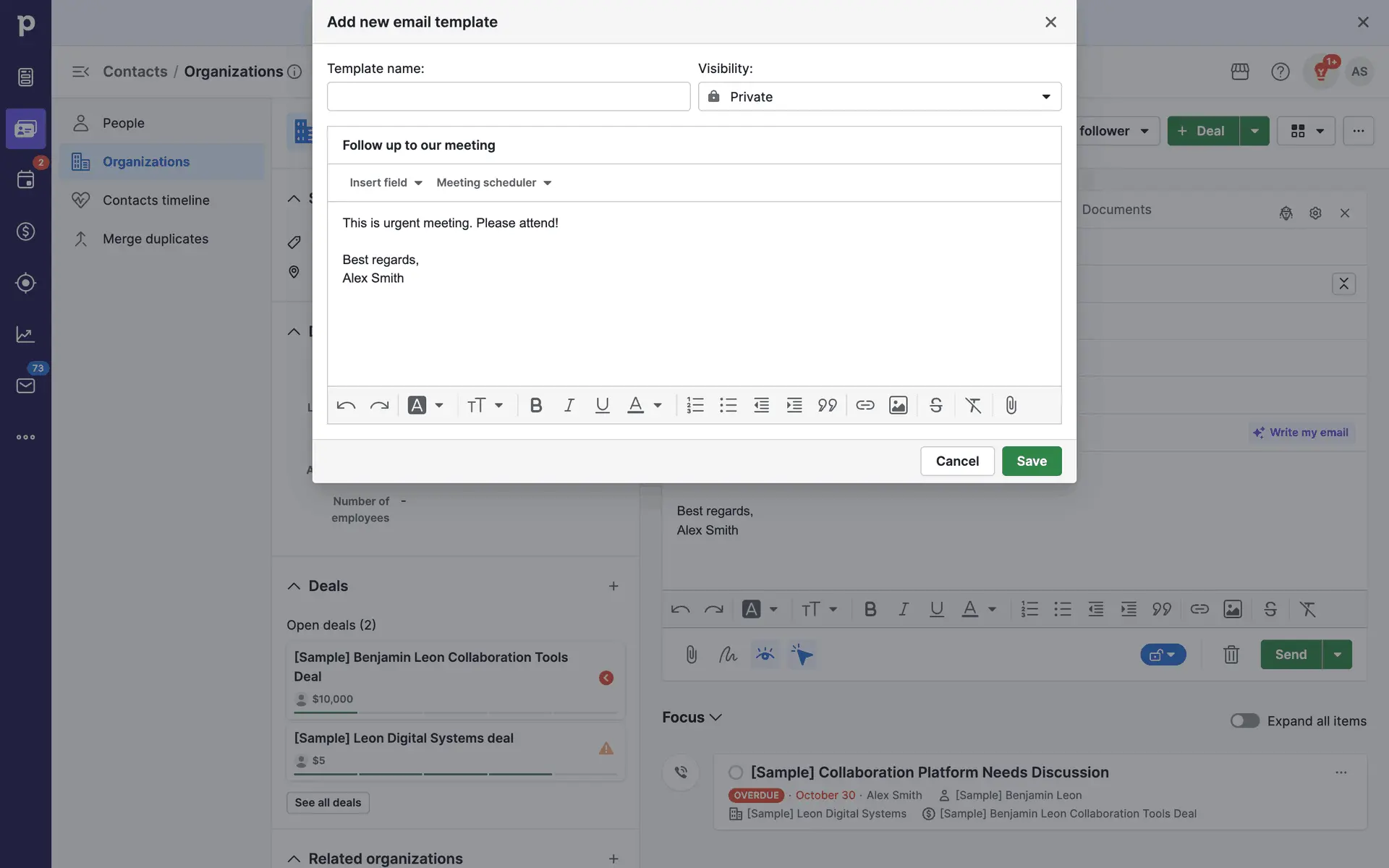Image resolution: width=1389 pixels, height=868 pixels.
Task: Insert a numbered list in template
Action: click(694, 405)
